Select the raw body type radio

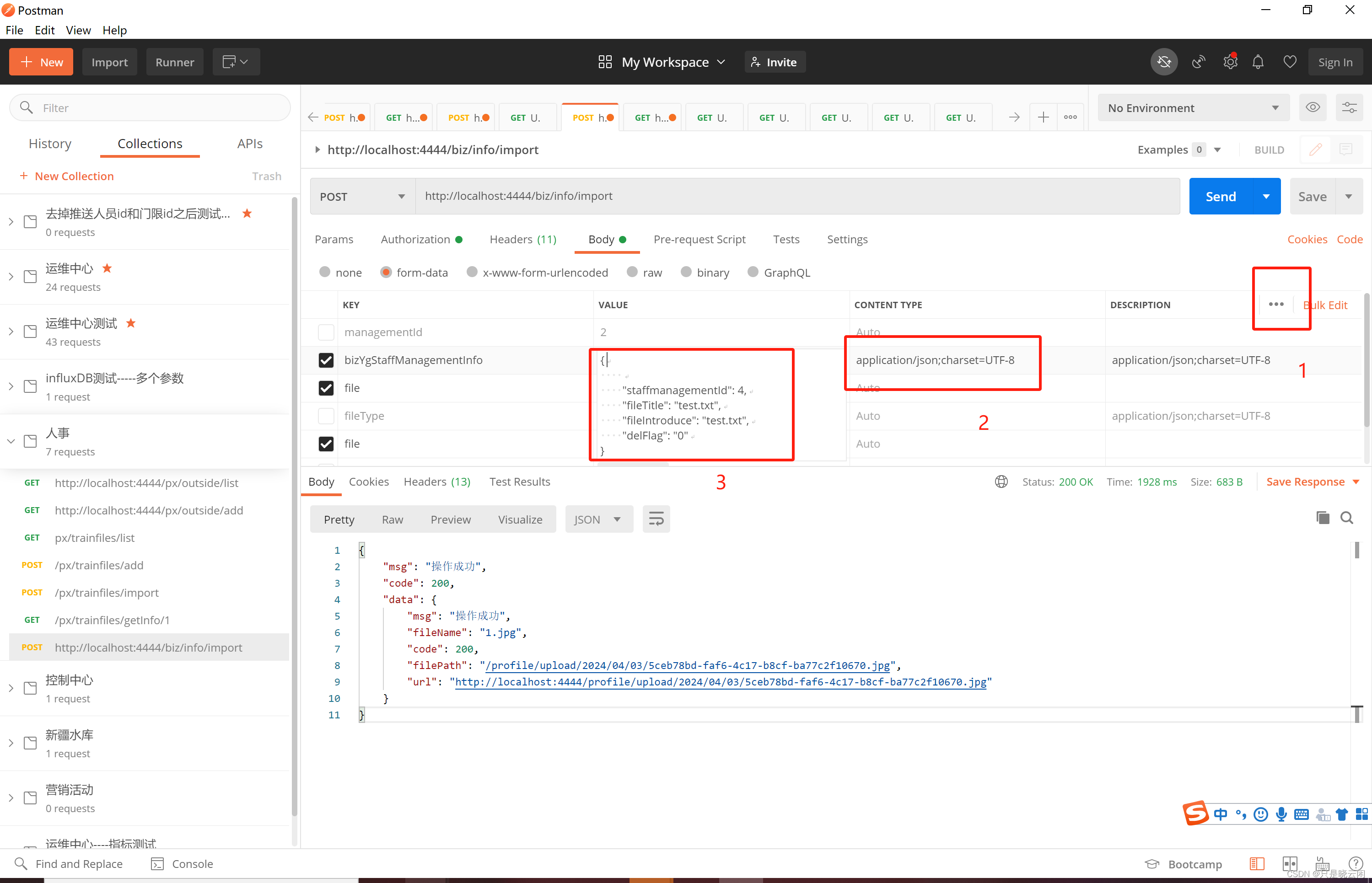point(633,273)
